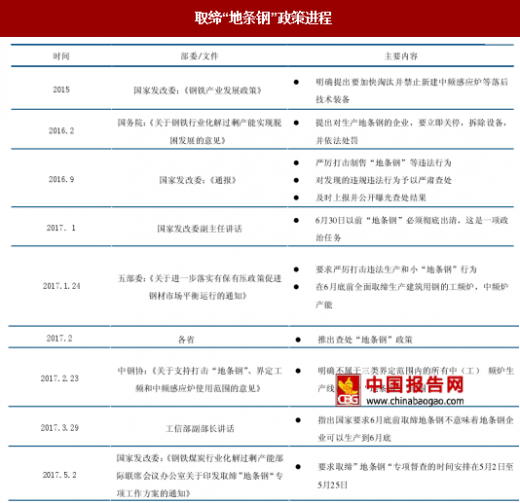Click the line 推出查处“地条钢”政策

coord(365,340)
